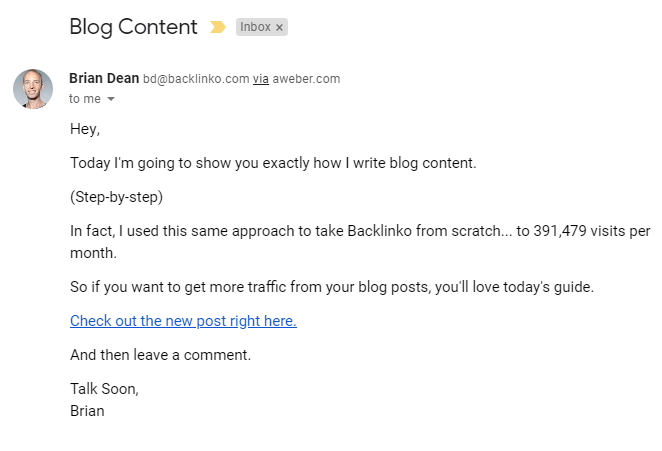Image resolution: width=662 pixels, height=451 pixels.
Task: Click the "And then leave a comment." line
Action: [160, 354]
